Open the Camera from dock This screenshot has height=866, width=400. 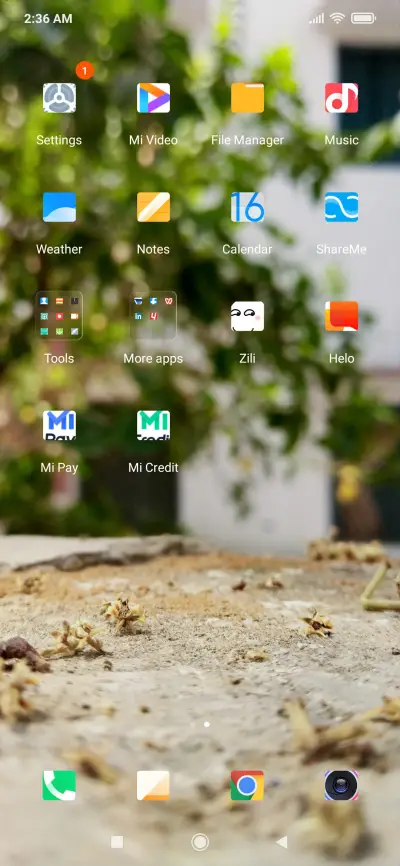[x=341, y=785]
